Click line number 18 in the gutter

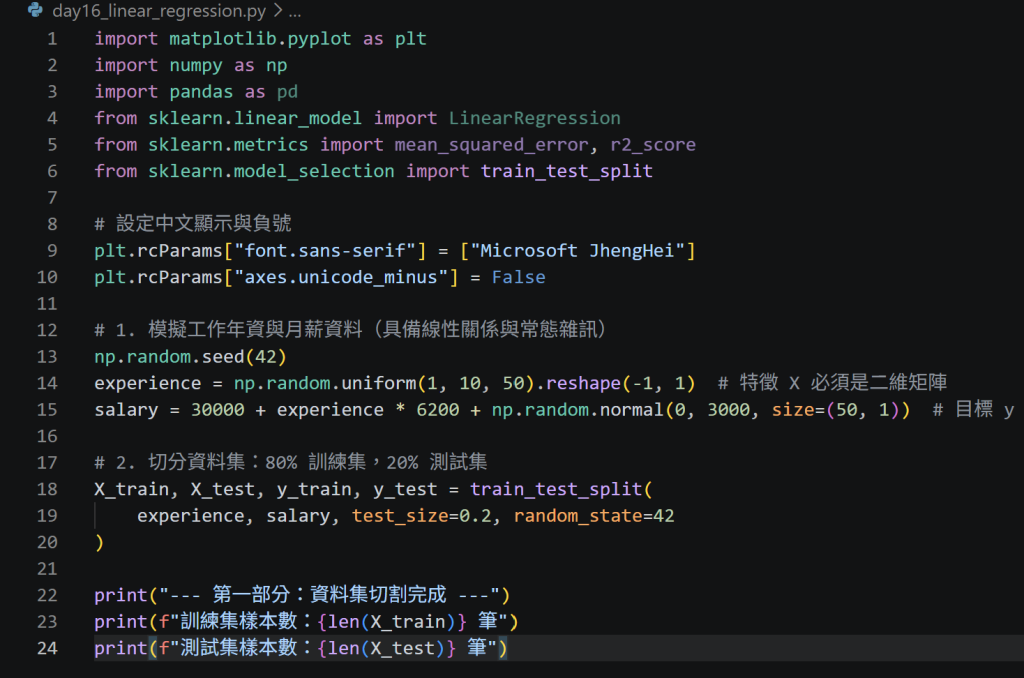click(47, 490)
